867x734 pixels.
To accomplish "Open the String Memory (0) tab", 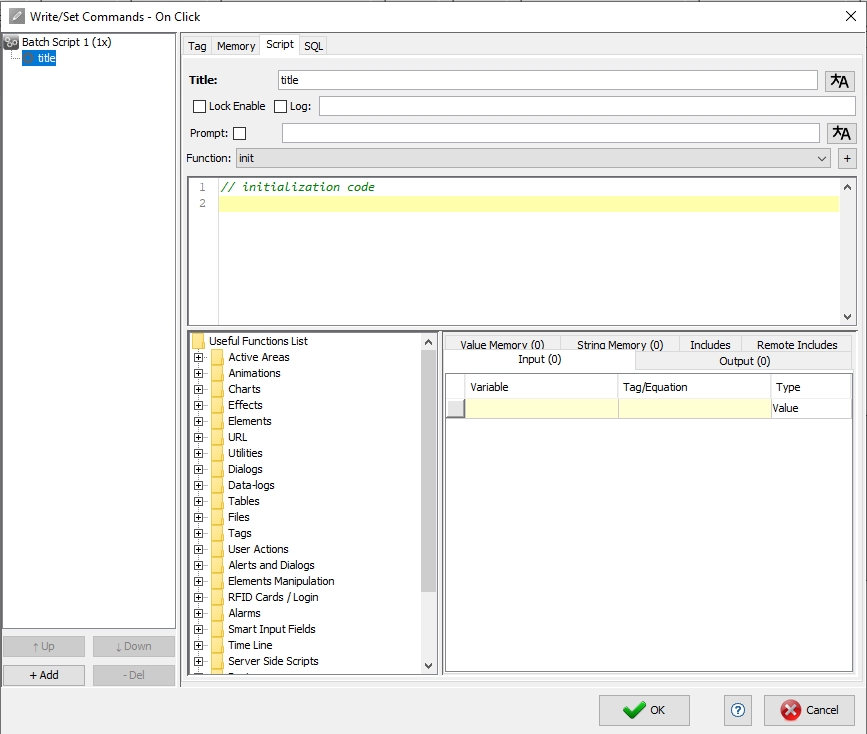I will [x=620, y=344].
